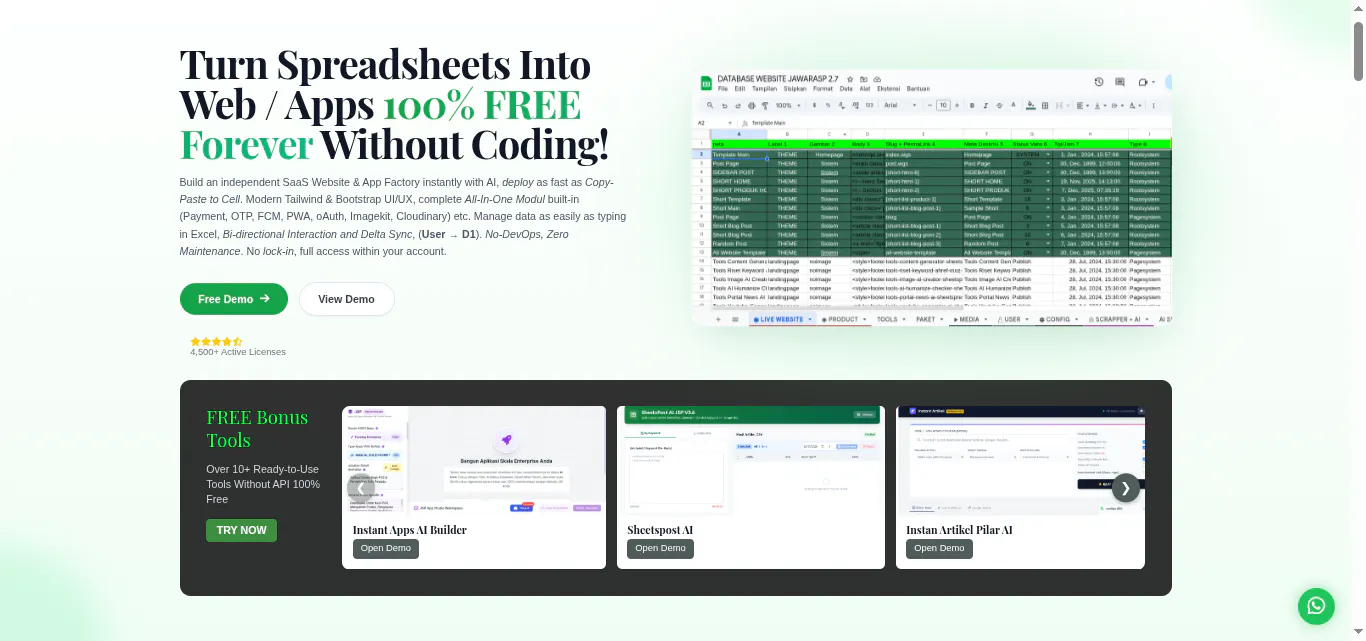1366x641 pixels.
Task: Click the five-star rating icons
Action: click(x=216, y=342)
